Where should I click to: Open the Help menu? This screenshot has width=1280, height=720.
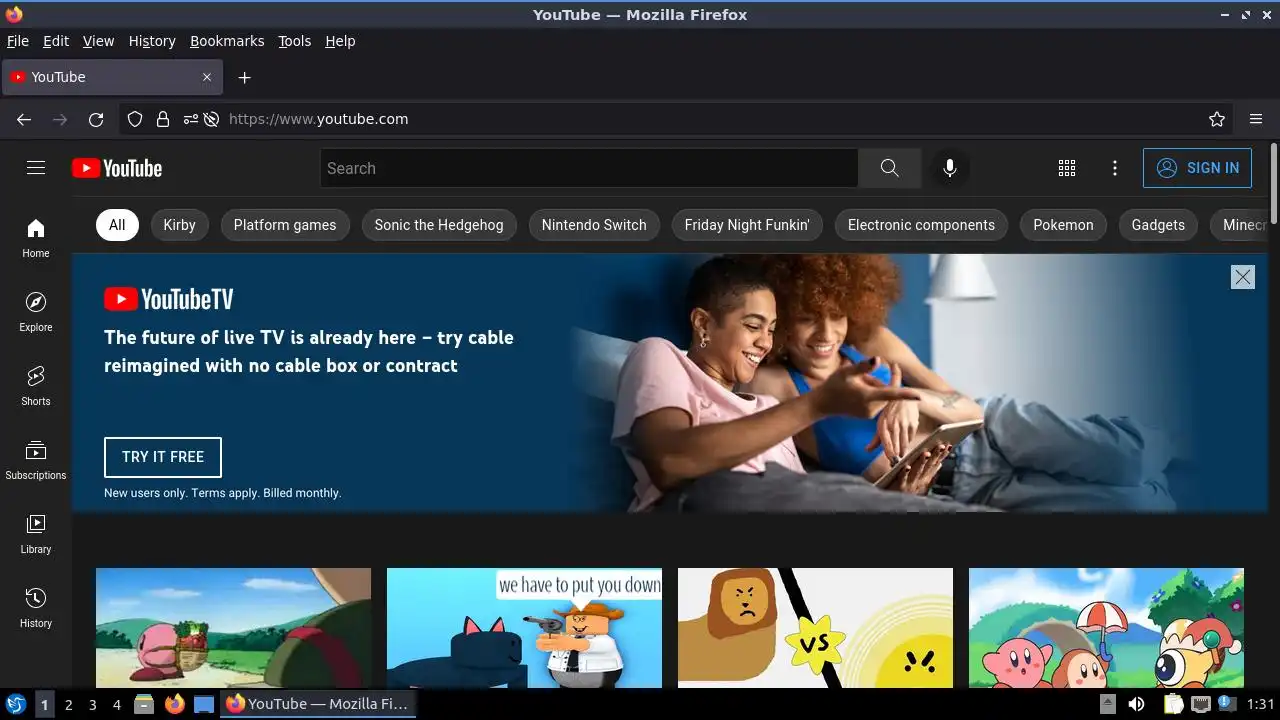tap(340, 41)
